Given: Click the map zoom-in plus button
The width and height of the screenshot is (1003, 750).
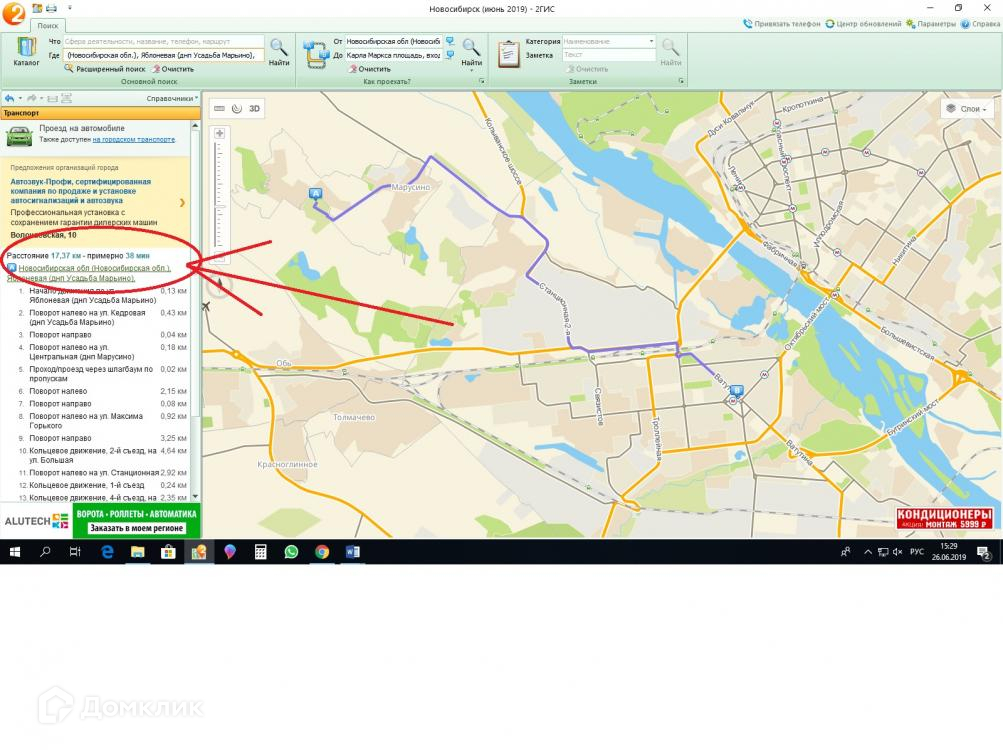Looking at the screenshot, I should click(219, 133).
